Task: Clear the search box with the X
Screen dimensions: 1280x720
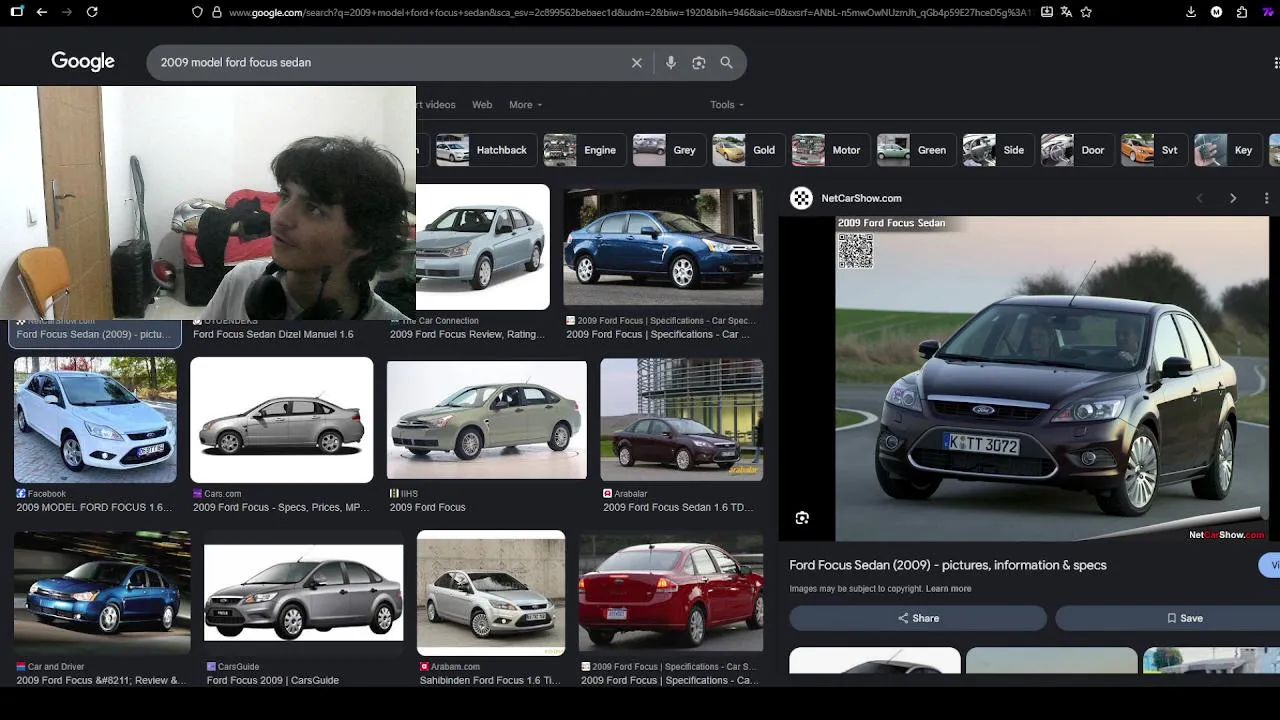Action: coord(636,62)
